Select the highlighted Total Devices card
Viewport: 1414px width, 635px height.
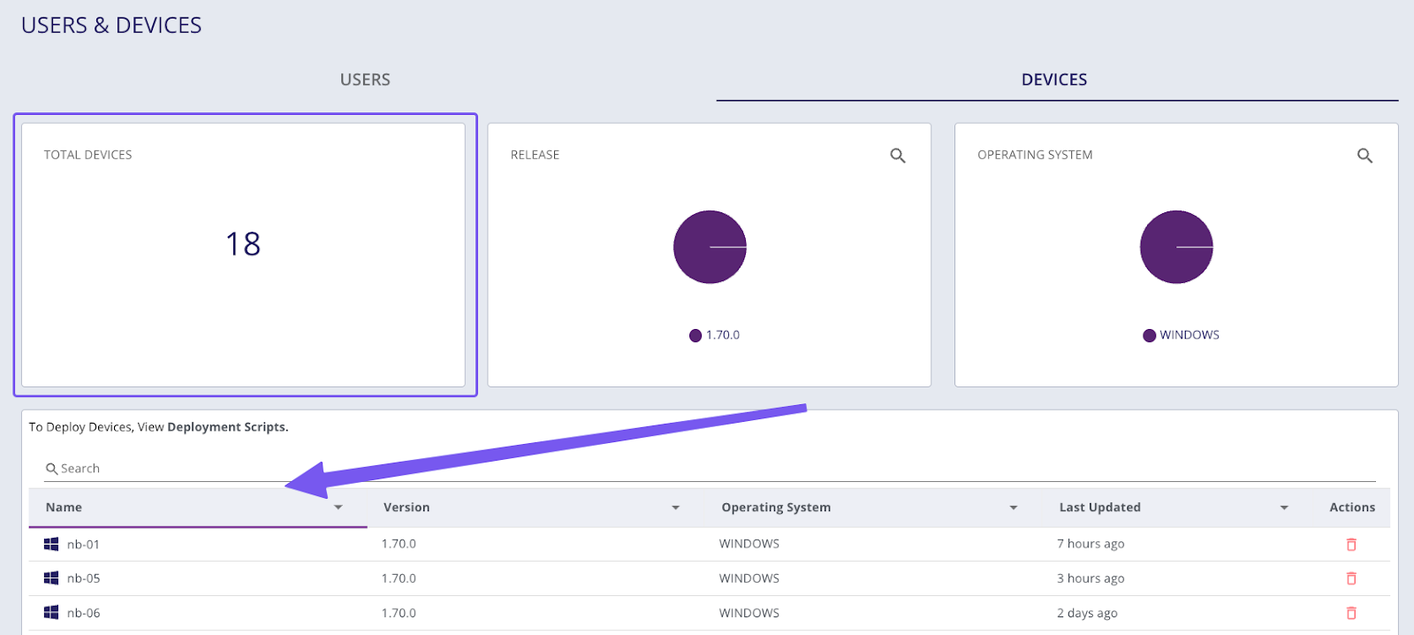[243, 254]
